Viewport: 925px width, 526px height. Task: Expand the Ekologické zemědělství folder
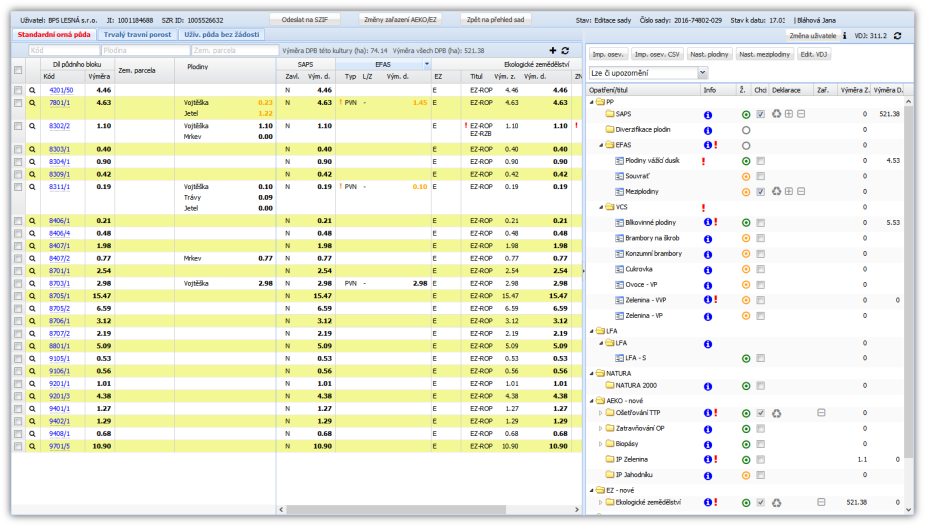tap(601, 502)
